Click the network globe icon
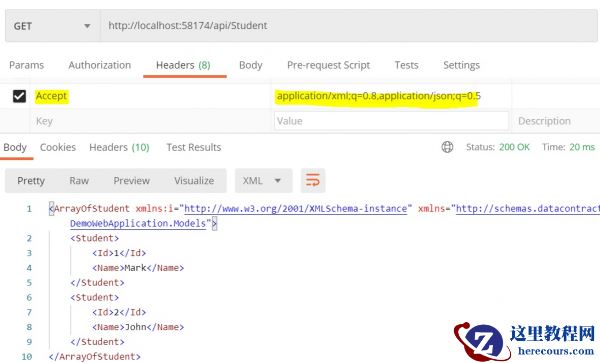The width and height of the screenshot is (600, 363). click(447, 147)
